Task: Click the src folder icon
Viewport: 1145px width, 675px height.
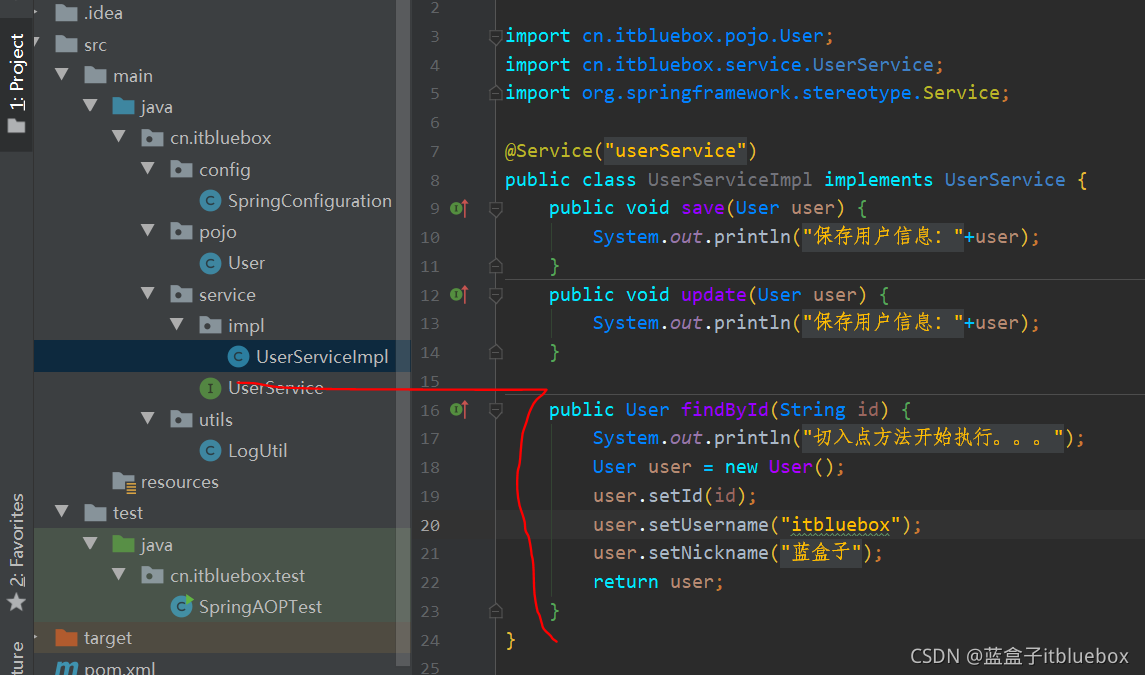Action: tap(66, 45)
